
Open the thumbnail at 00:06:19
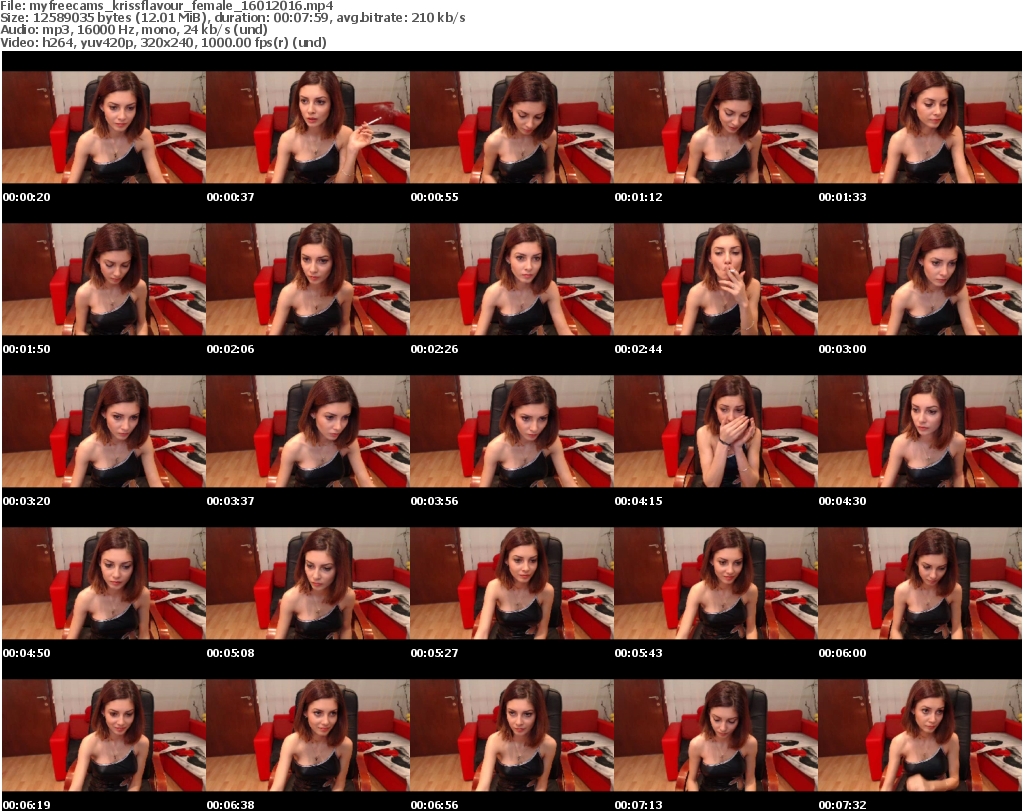point(104,735)
